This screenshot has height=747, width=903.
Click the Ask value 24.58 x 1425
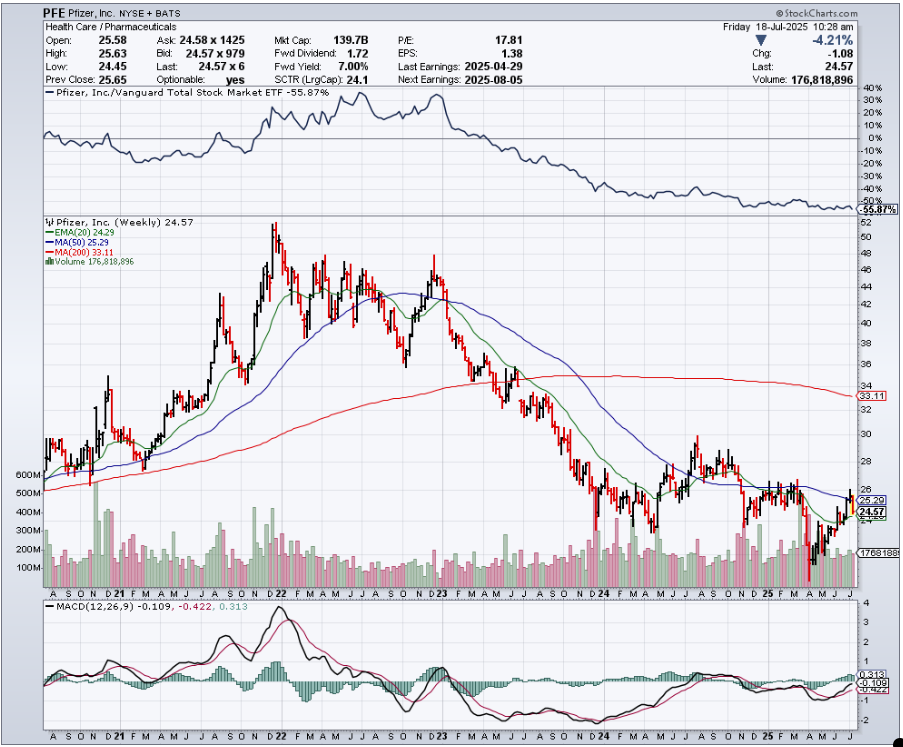tap(212, 40)
